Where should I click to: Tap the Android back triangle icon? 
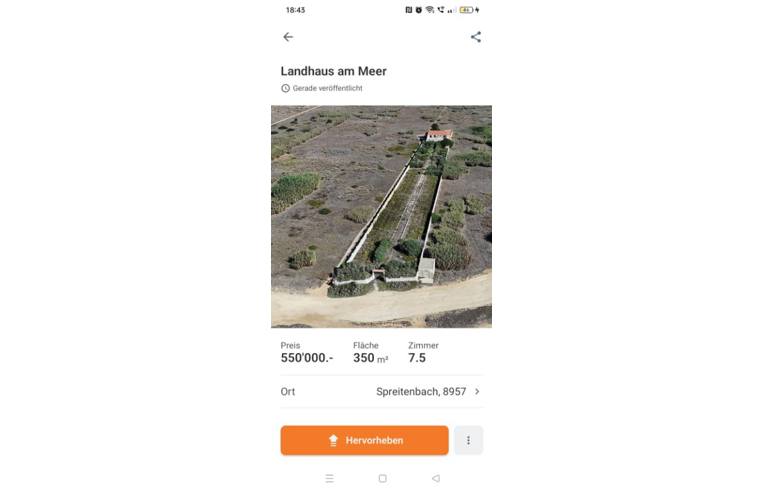436,478
